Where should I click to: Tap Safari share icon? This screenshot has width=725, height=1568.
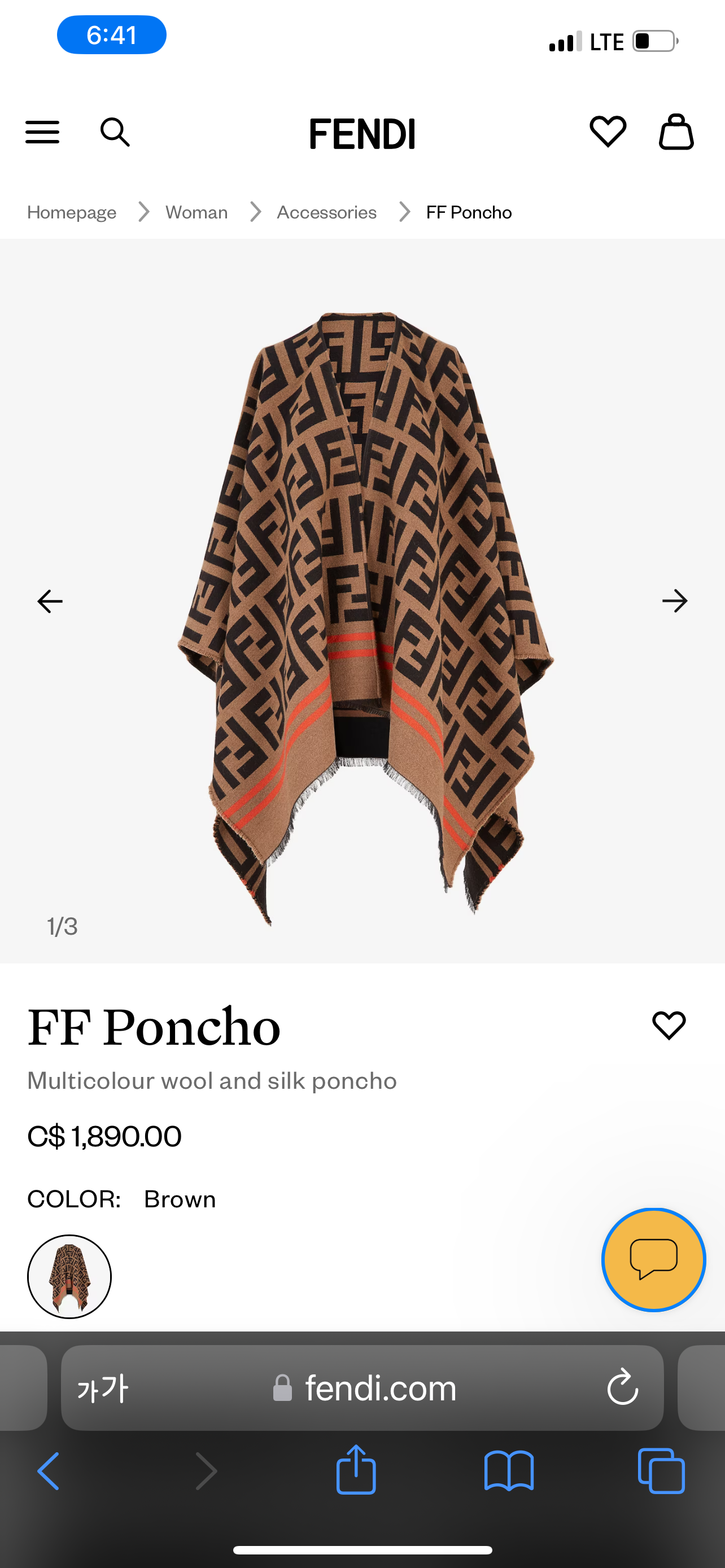pos(356,1469)
